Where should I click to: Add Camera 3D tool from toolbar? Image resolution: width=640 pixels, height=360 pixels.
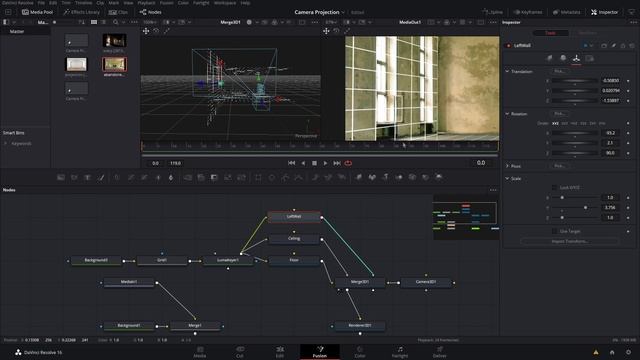click(412, 177)
